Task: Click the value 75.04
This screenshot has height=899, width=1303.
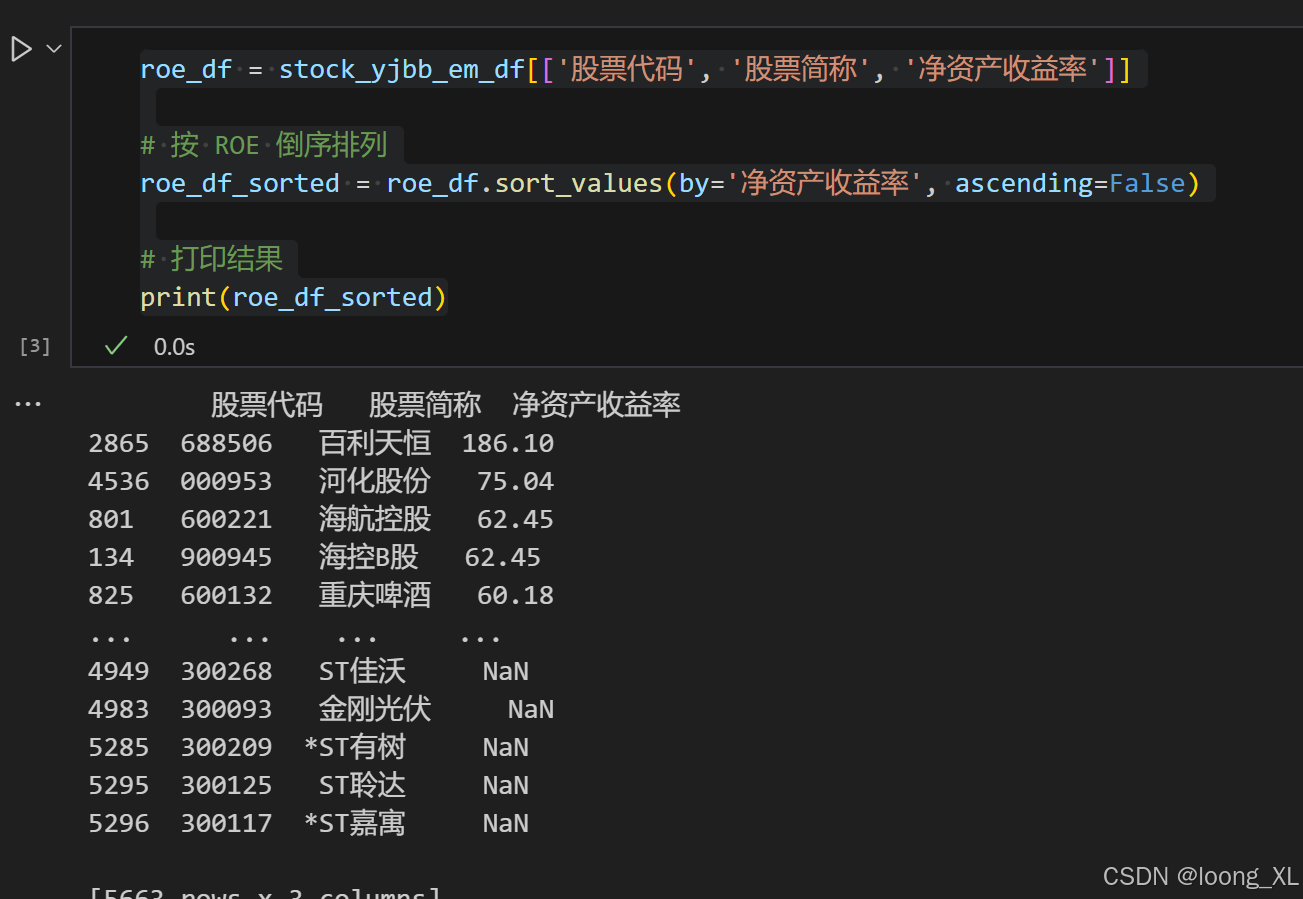Action: 515,481
